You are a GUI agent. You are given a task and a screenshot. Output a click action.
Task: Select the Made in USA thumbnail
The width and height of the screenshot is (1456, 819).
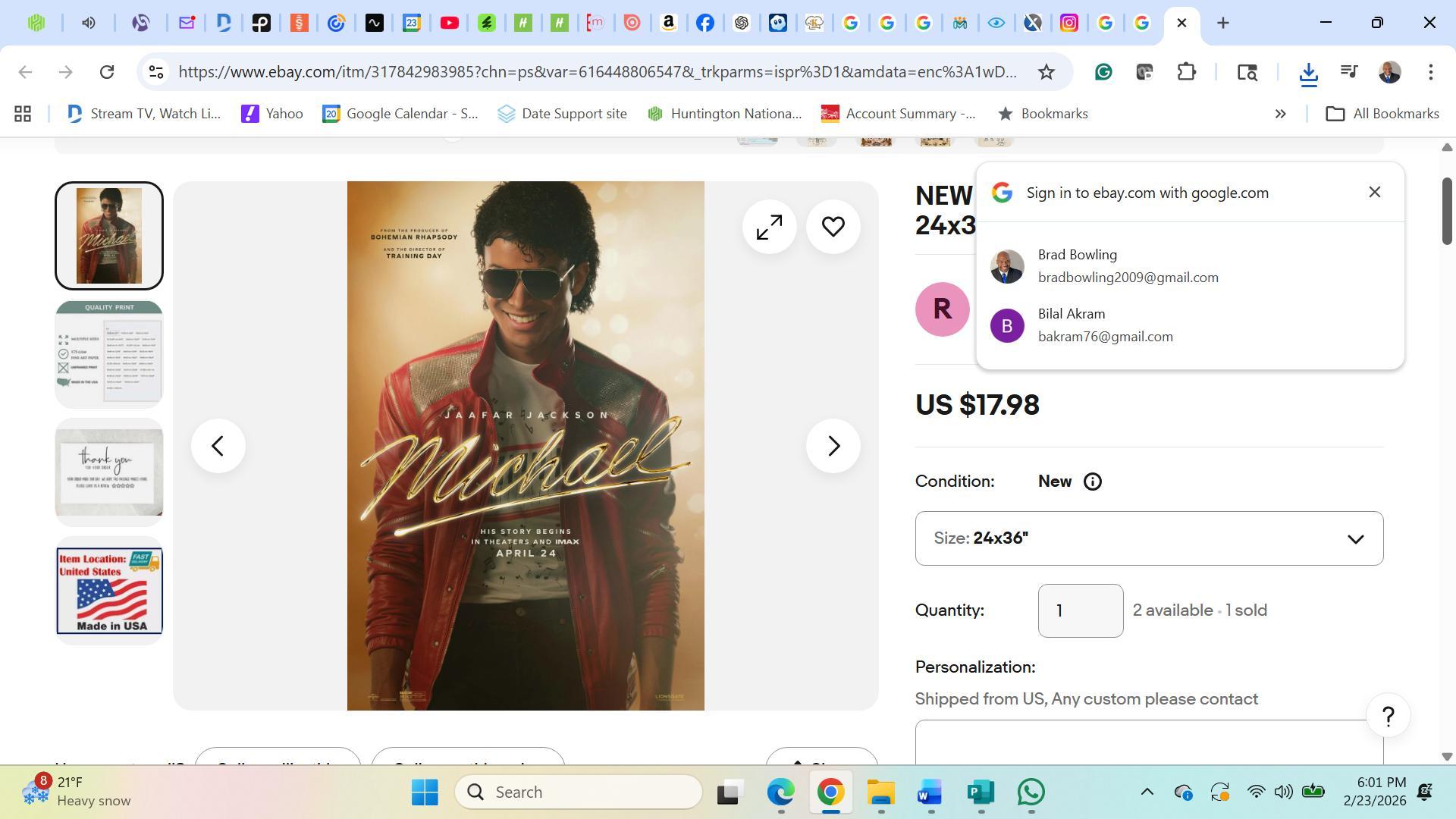(109, 591)
